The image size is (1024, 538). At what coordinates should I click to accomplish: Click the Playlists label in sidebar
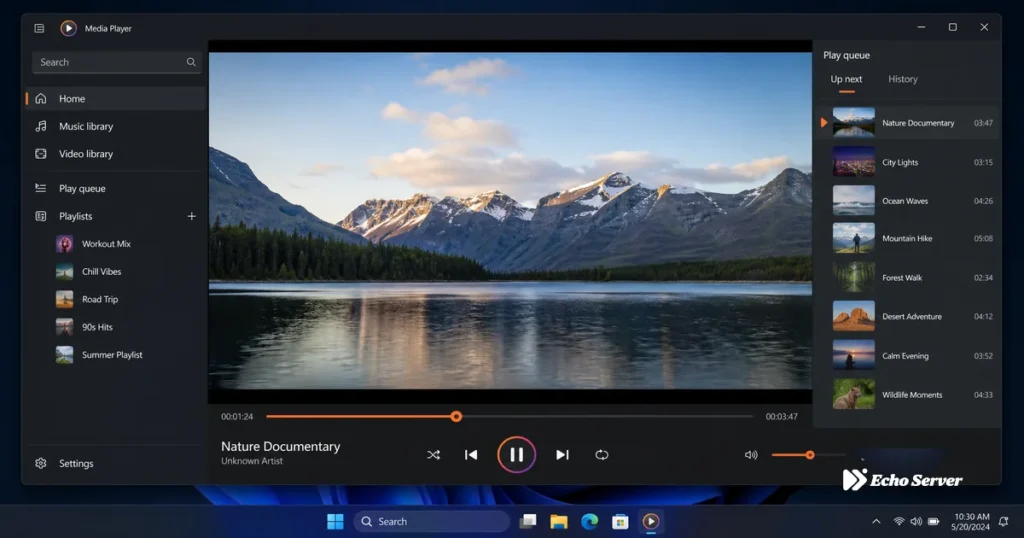pyautogui.click(x=76, y=216)
